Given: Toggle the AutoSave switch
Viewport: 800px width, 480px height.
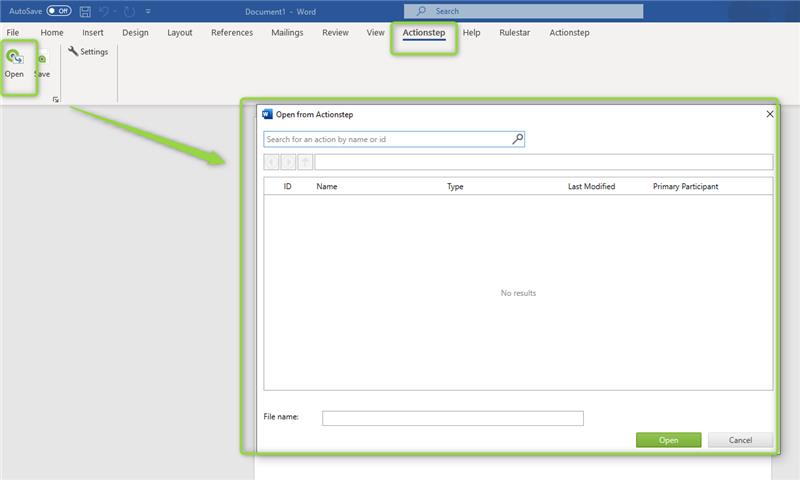Looking at the screenshot, I should click(59, 11).
